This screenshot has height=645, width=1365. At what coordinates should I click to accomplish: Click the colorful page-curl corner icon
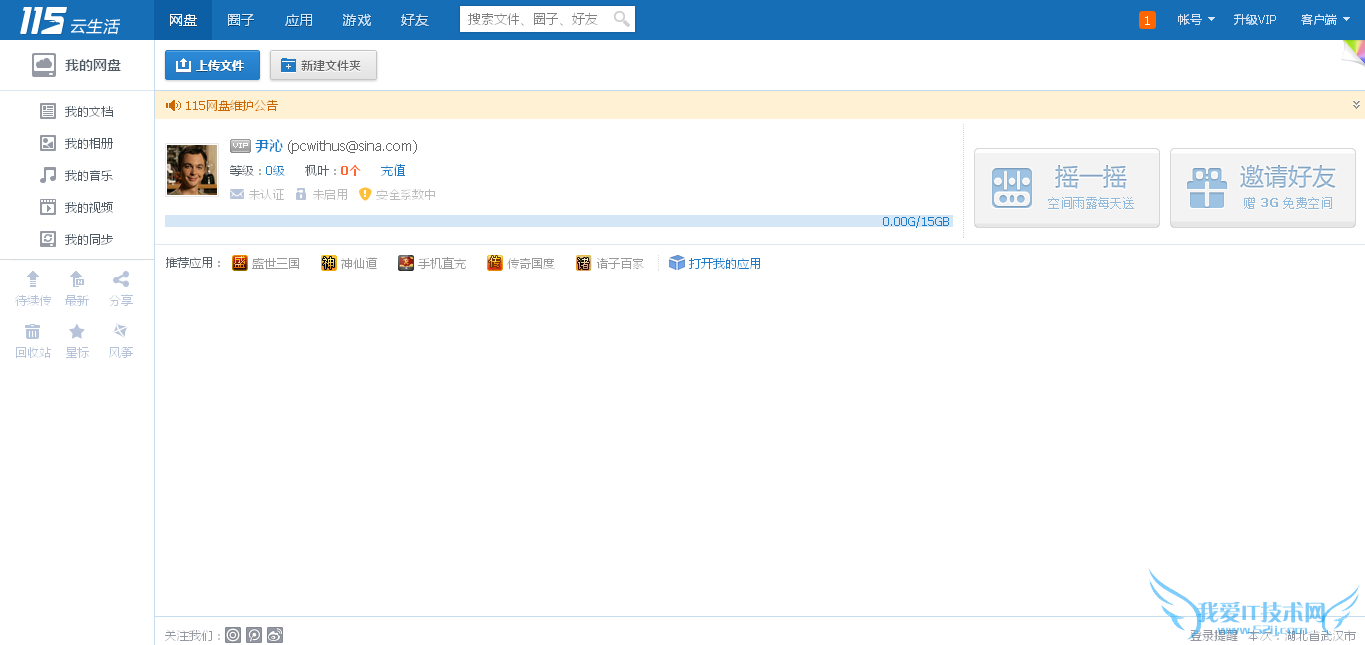tap(1353, 55)
